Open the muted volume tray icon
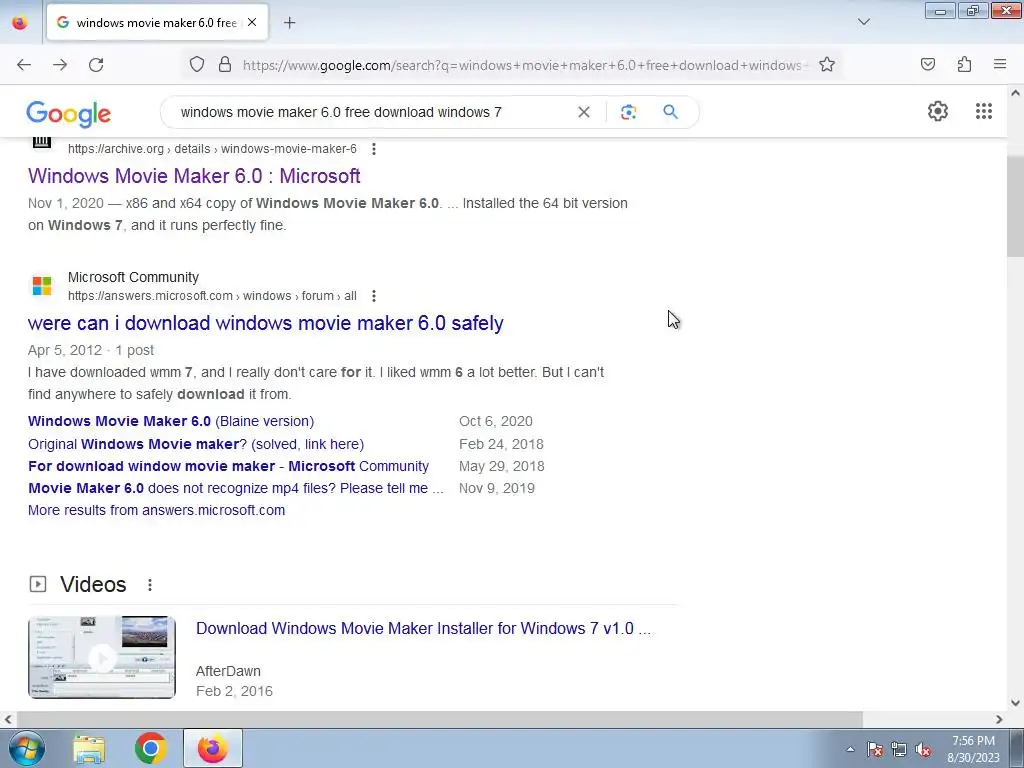The image size is (1024, 768). coord(923,749)
